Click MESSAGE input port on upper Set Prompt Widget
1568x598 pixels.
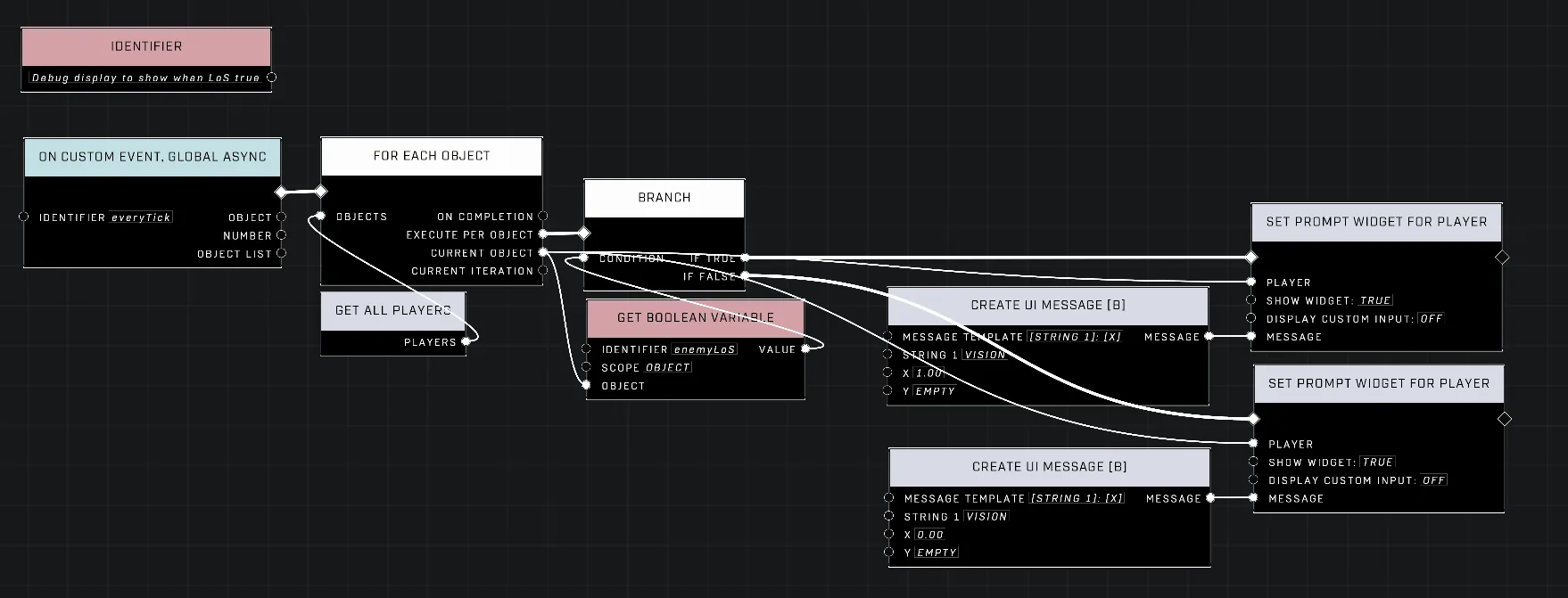point(1251,336)
